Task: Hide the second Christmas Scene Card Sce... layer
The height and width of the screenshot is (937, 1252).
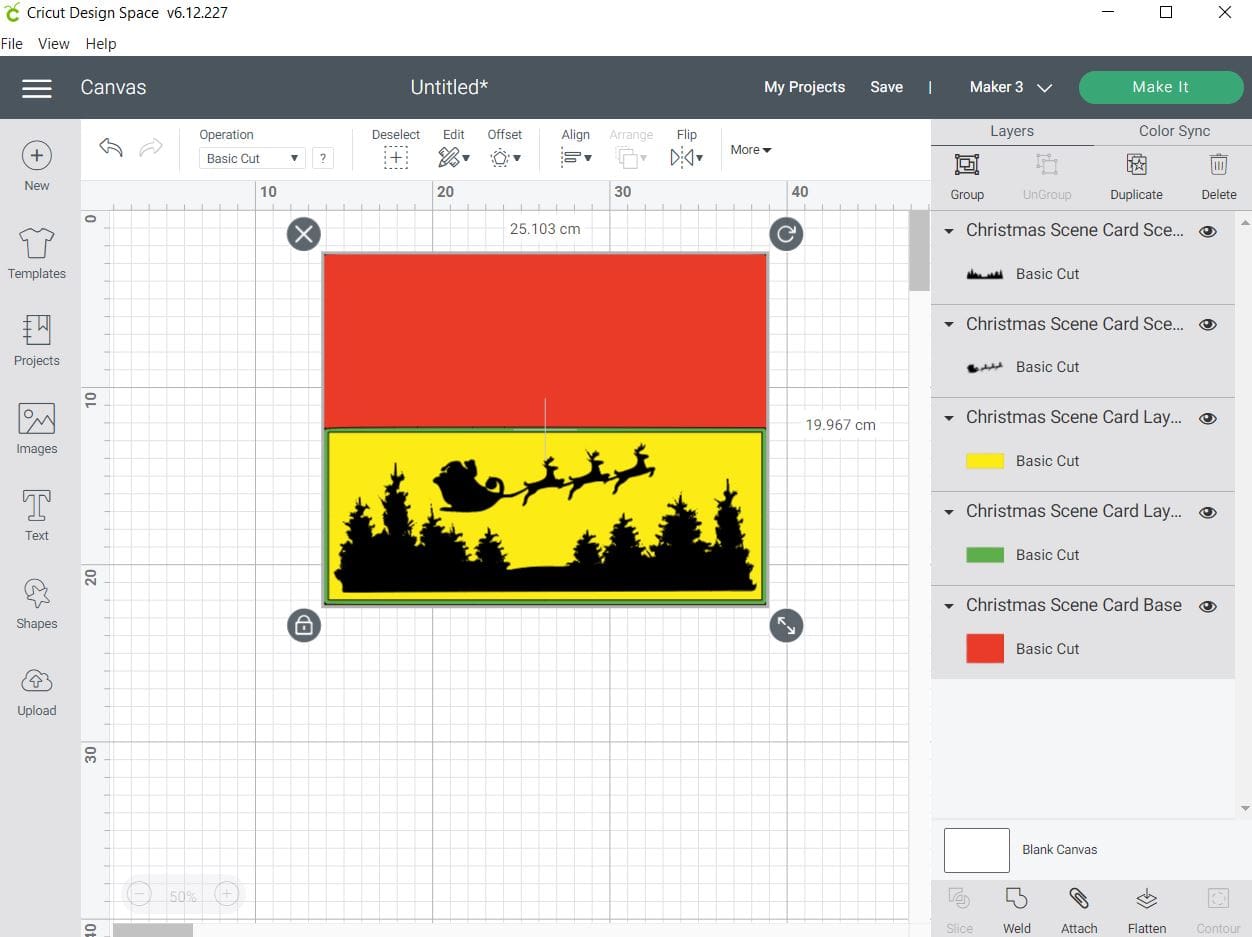Action: (x=1208, y=325)
